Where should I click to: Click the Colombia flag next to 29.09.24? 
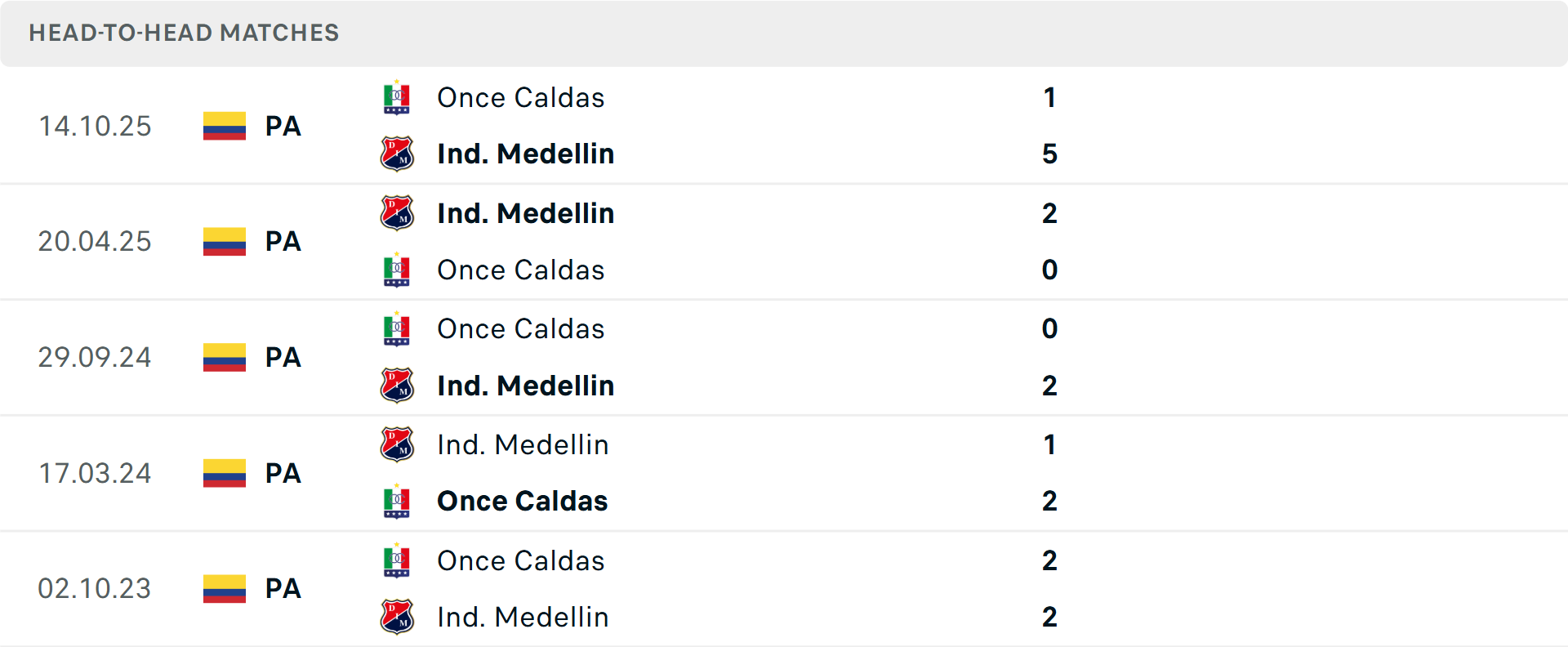pyautogui.click(x=224, y=358)
